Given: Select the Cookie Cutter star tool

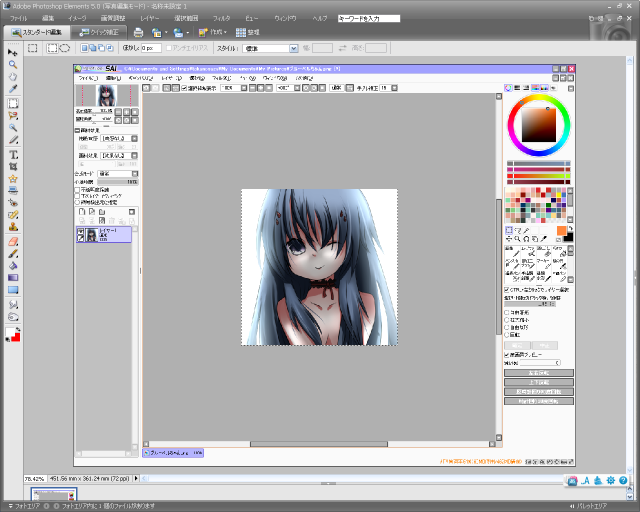Looking at the screenshot, I should pyautogui.click(x=13, y=179).
